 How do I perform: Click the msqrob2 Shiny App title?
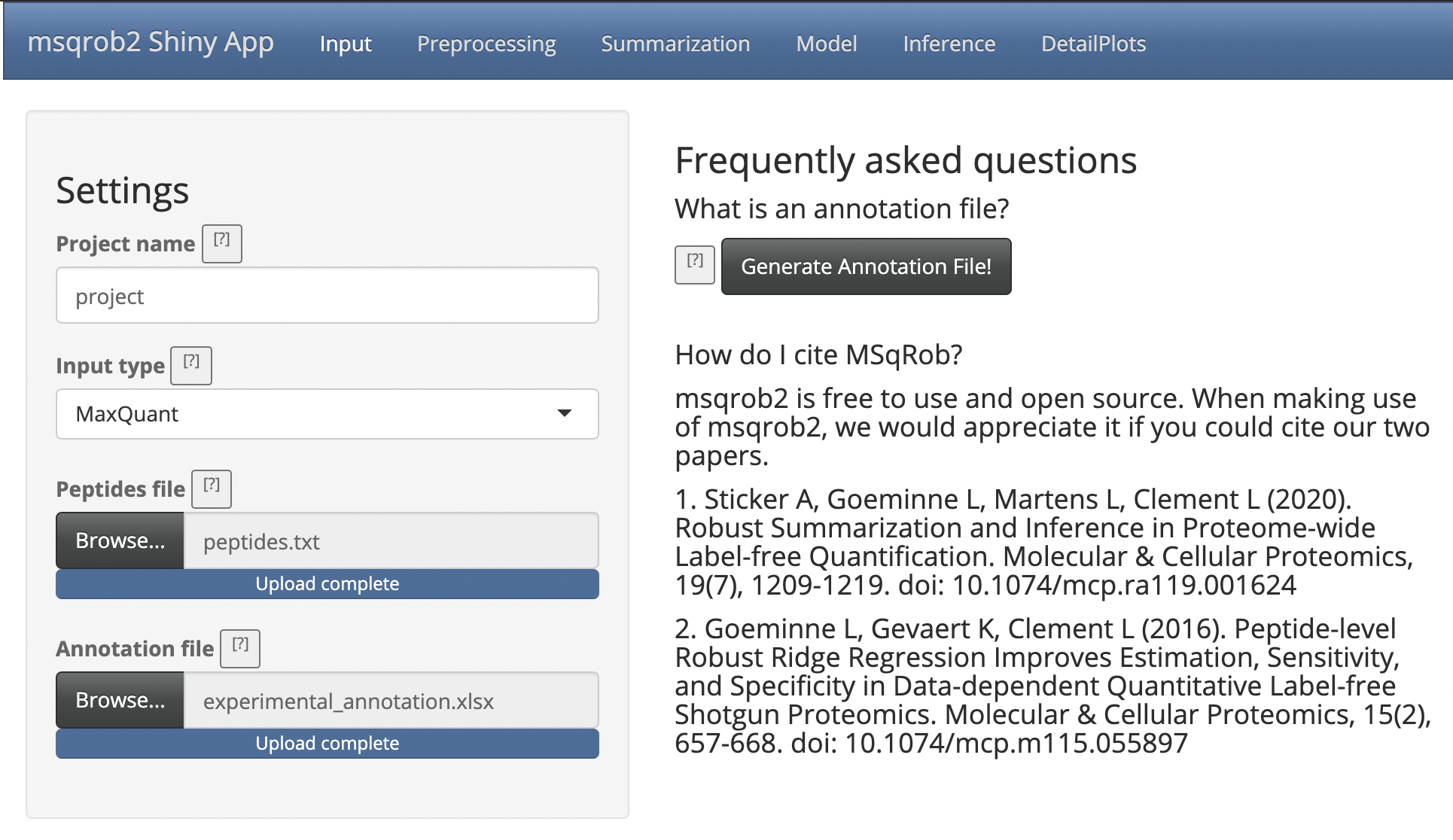(151, 42)
